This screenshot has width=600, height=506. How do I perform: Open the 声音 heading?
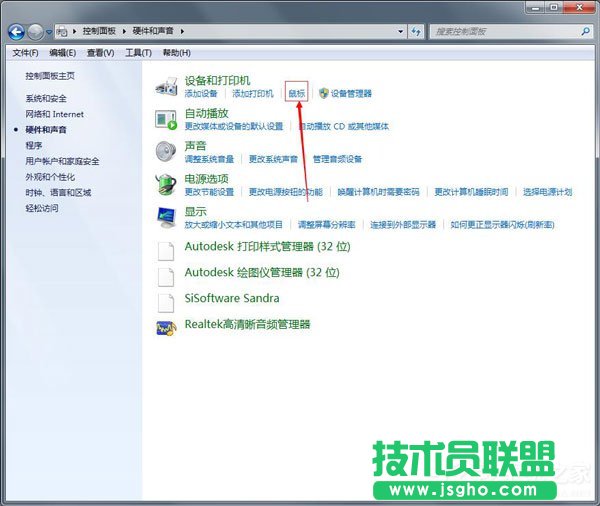(x=195, y=146)
